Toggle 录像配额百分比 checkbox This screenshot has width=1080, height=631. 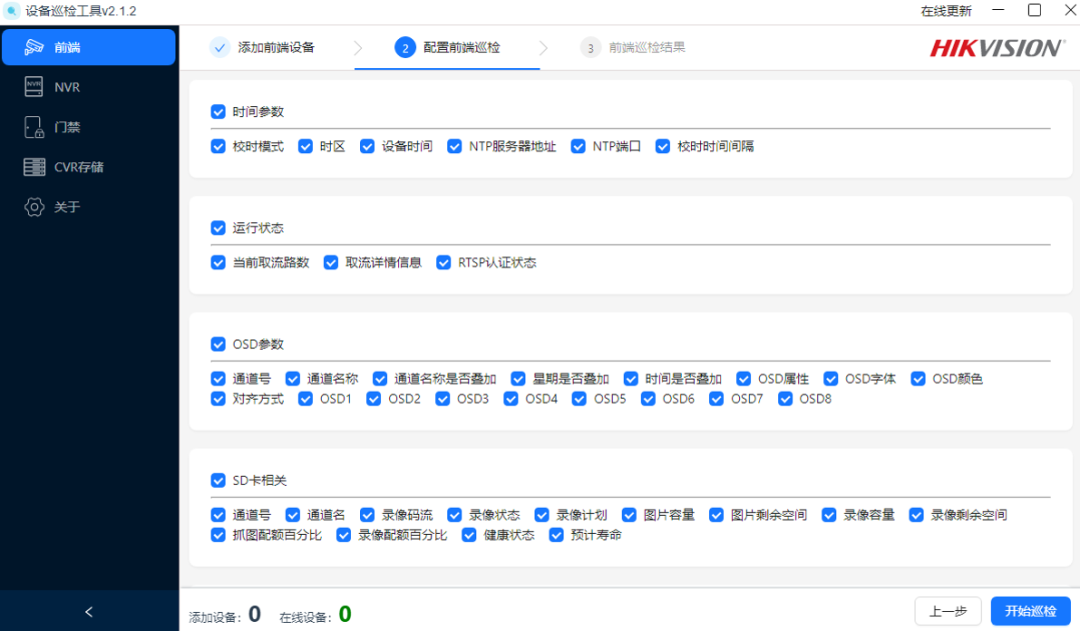point(344,535)
